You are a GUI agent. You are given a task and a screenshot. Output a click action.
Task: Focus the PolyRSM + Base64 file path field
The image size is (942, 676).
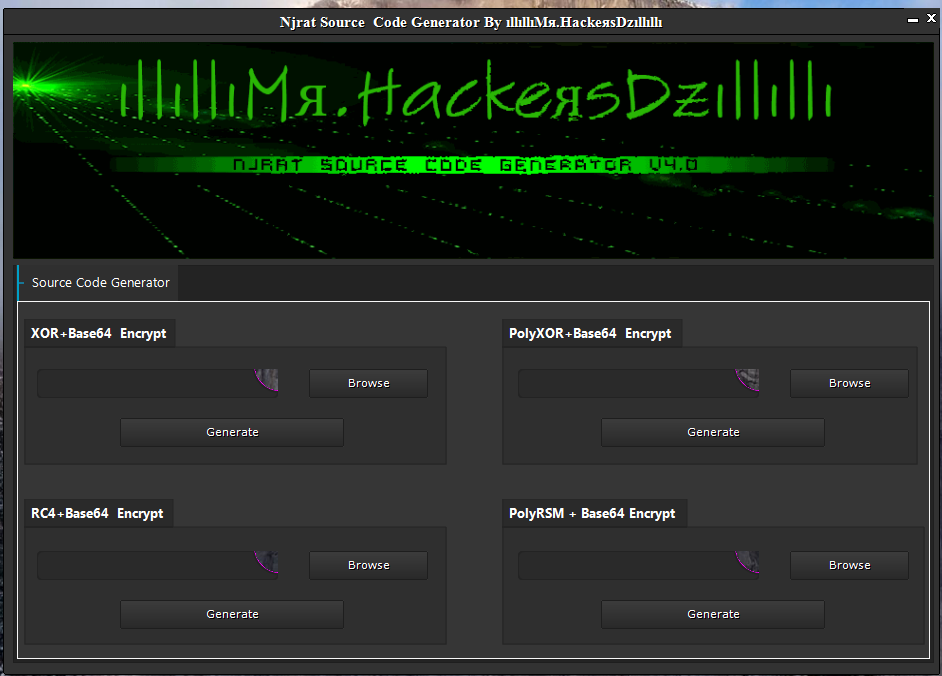[x=639, y=565]
